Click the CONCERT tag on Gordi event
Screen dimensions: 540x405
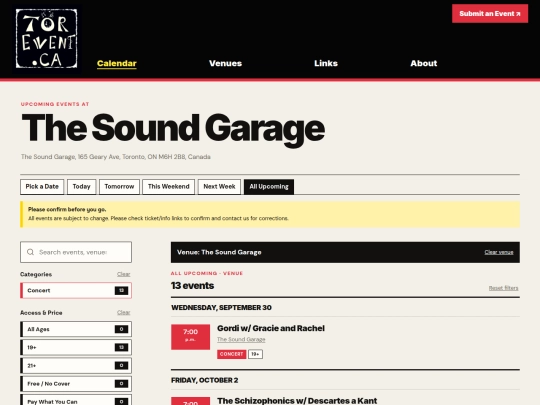click(x=231, y=354)
